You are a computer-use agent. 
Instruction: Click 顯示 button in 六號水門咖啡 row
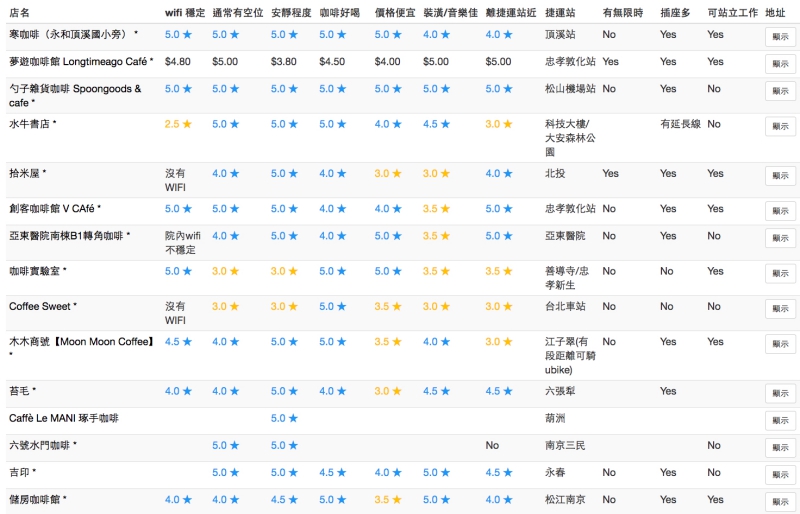coord(780,447)
